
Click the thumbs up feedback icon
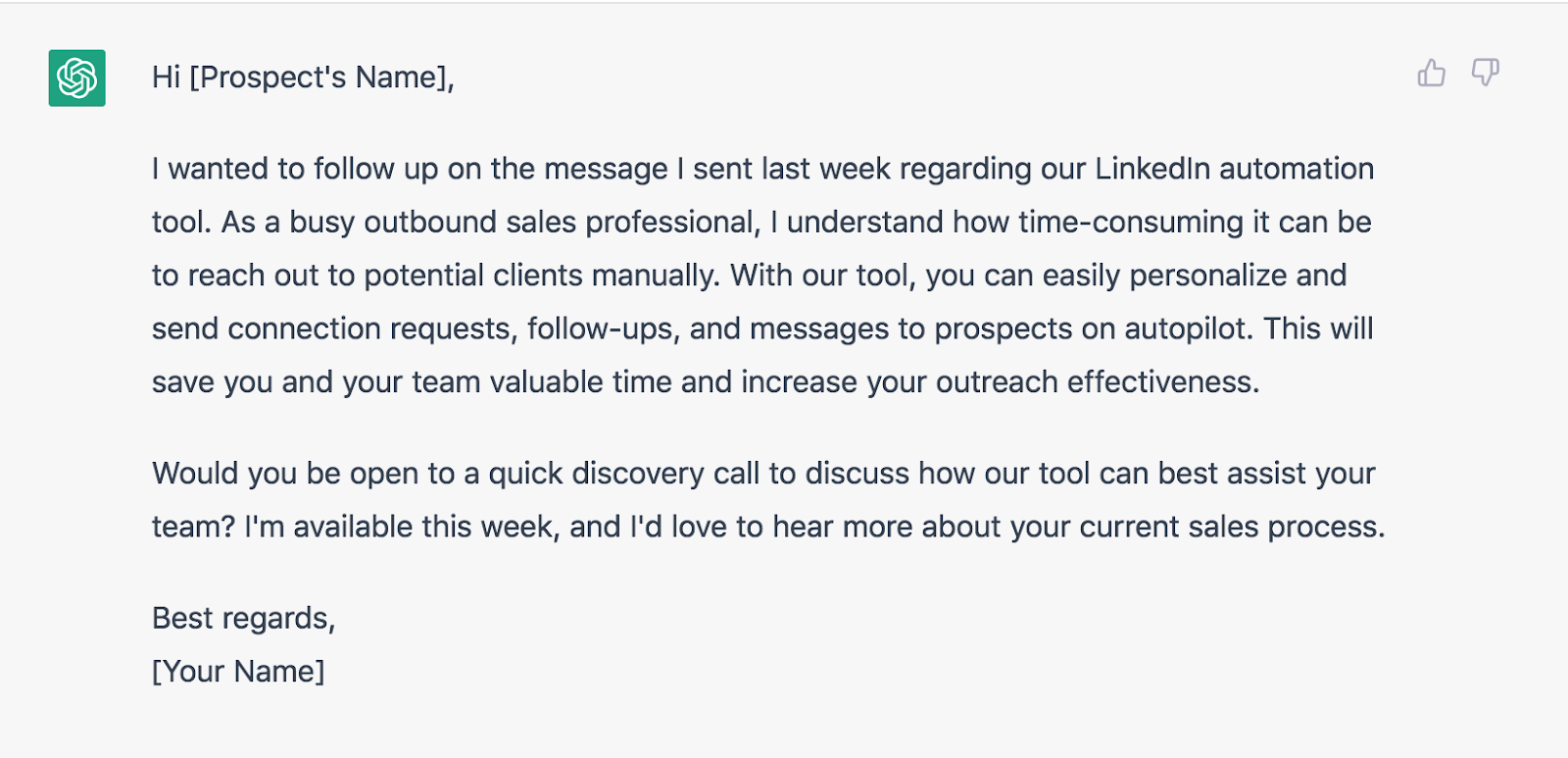[x=1431, y=74]
